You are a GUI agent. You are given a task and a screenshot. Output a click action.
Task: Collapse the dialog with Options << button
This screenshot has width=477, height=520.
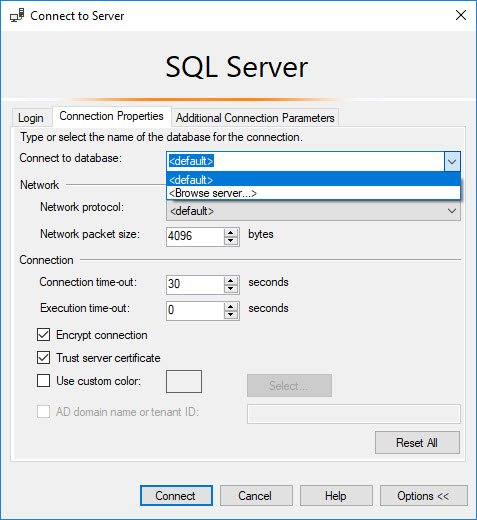424,496
